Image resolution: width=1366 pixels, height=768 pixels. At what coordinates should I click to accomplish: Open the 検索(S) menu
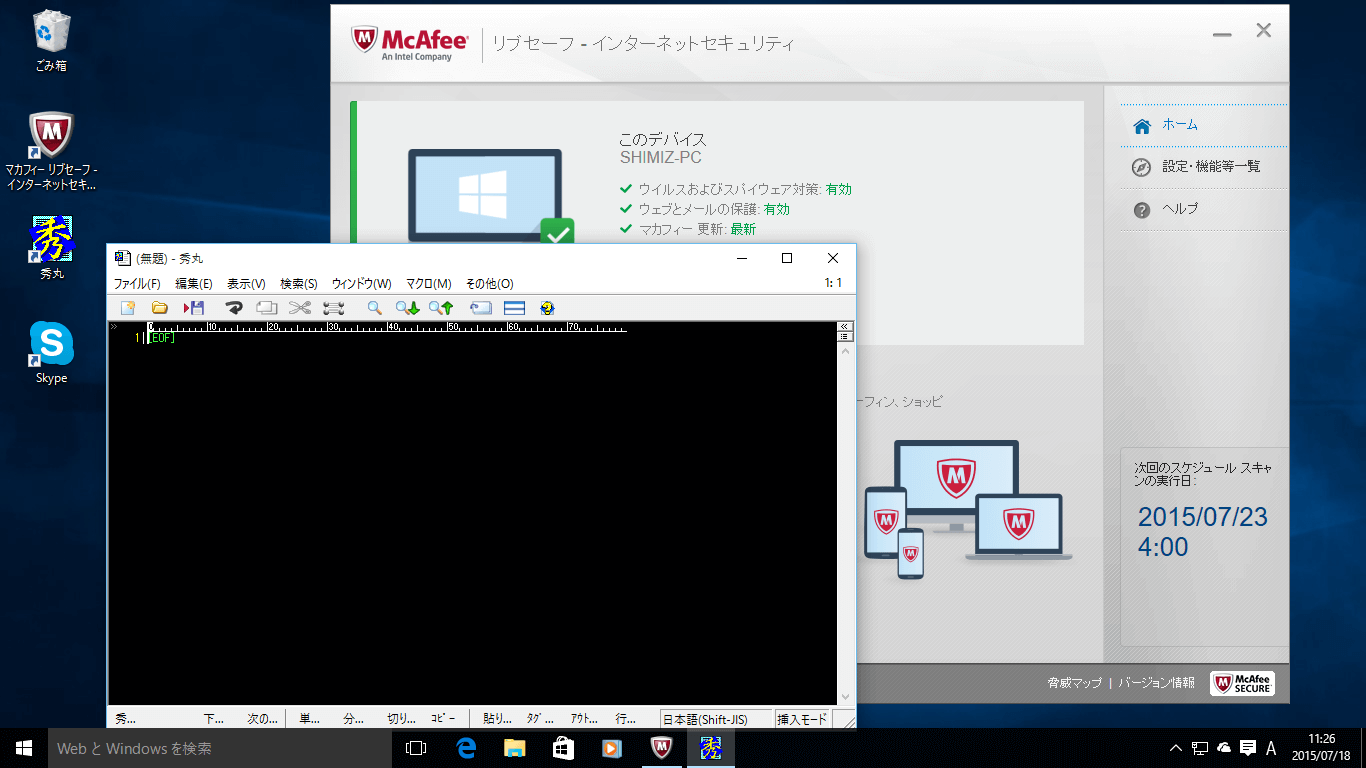[x=299, y=284]
